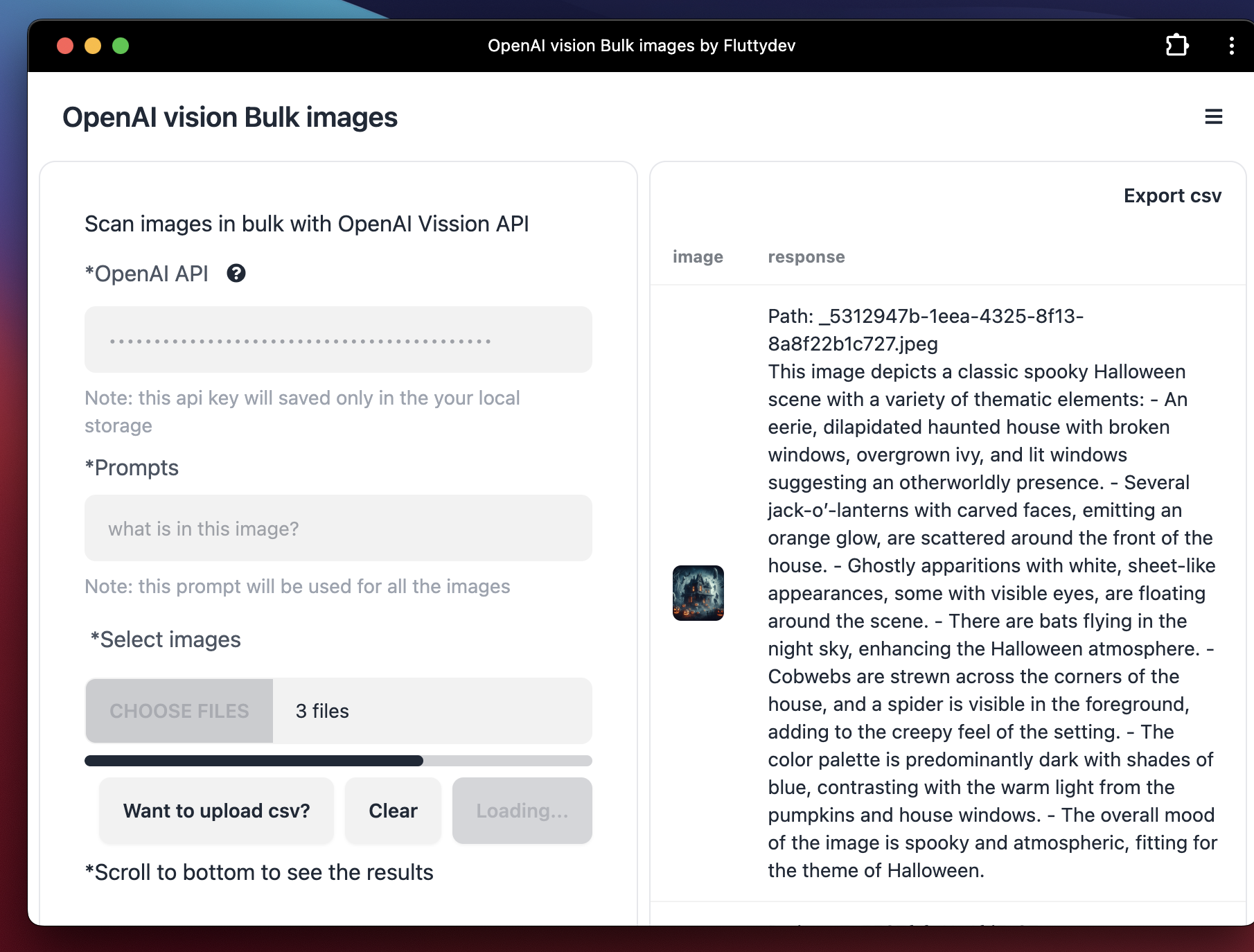Click the '*Select images' label

[166, 640]
